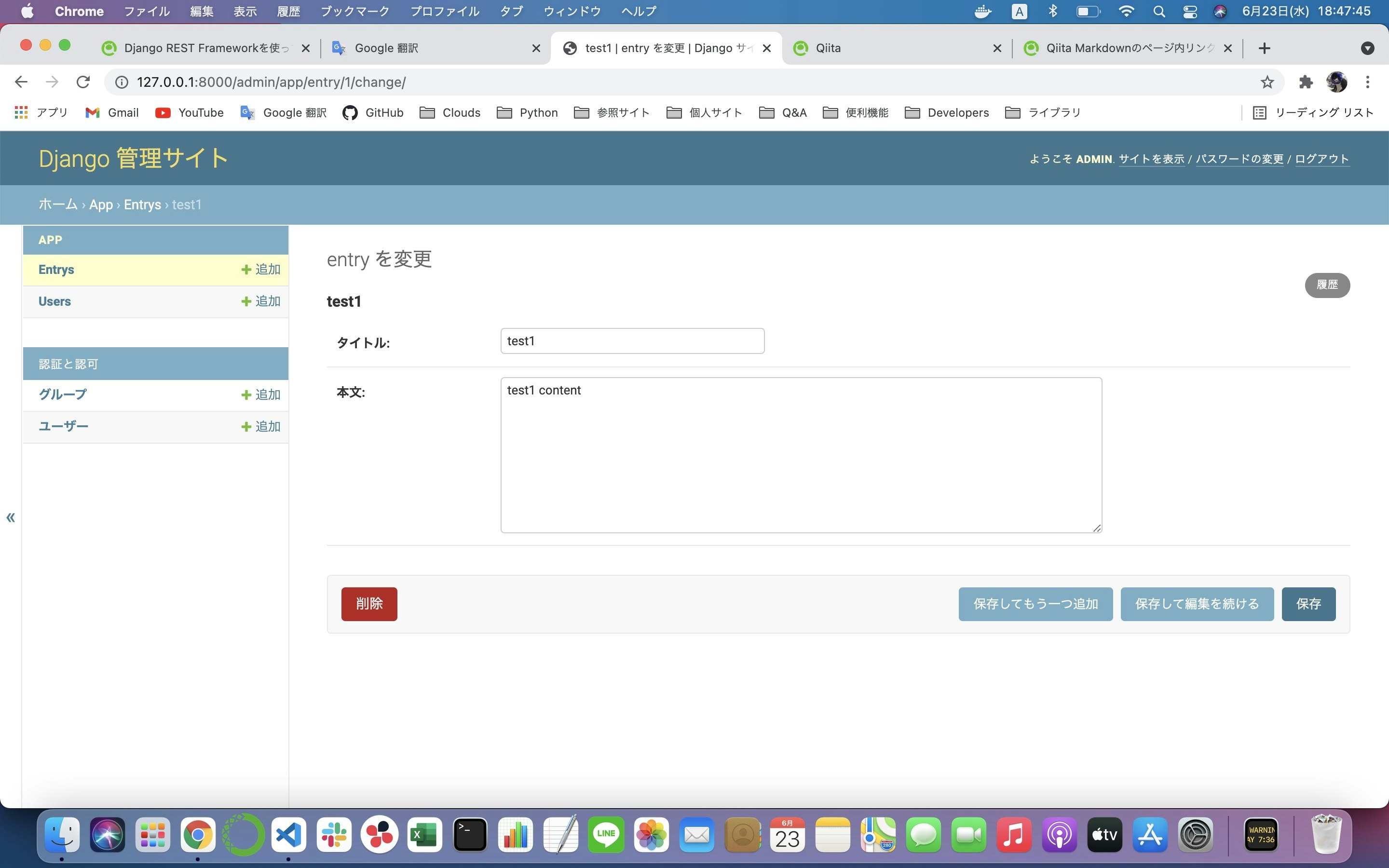Image resolution: width=1389 pixels, height=868 pixels.
Task: Open Visual Studio Code from the dock
Action: [288, 835]
